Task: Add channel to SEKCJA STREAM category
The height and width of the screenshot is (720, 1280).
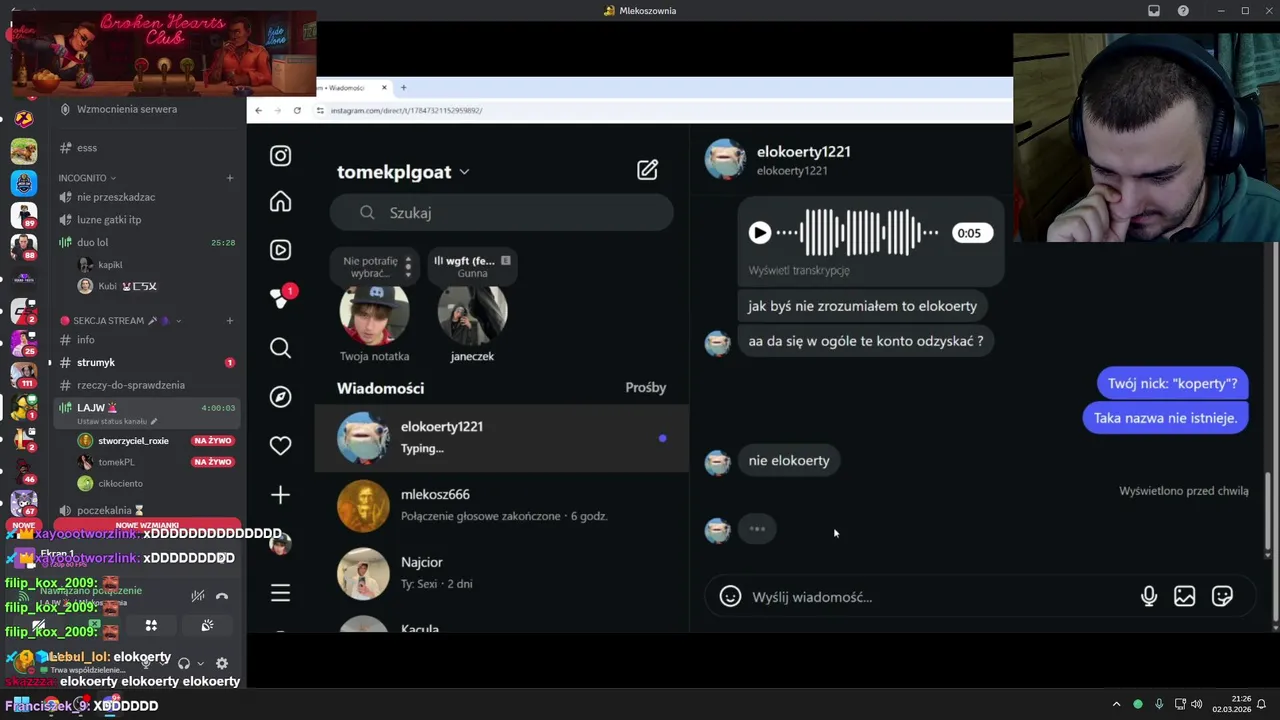Action: coord(230,321)
